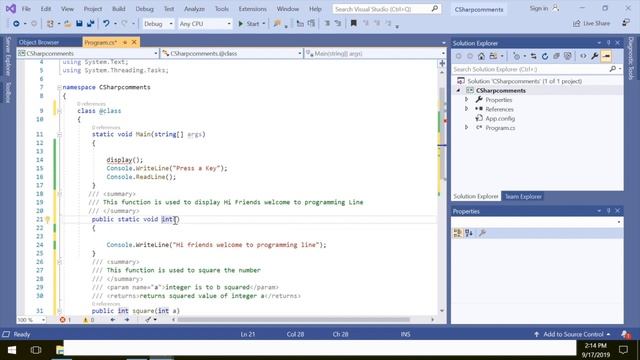The image size is (640, 360).
Task: Click Add to Source Control
Action: point(573,334)
